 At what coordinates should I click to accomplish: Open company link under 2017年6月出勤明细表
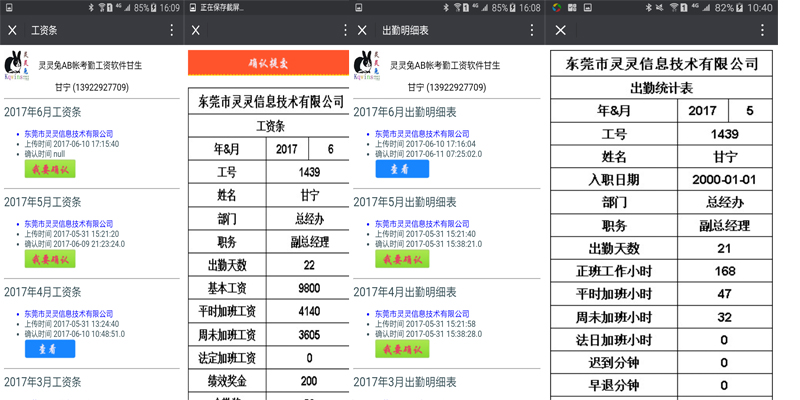point(422,134)
